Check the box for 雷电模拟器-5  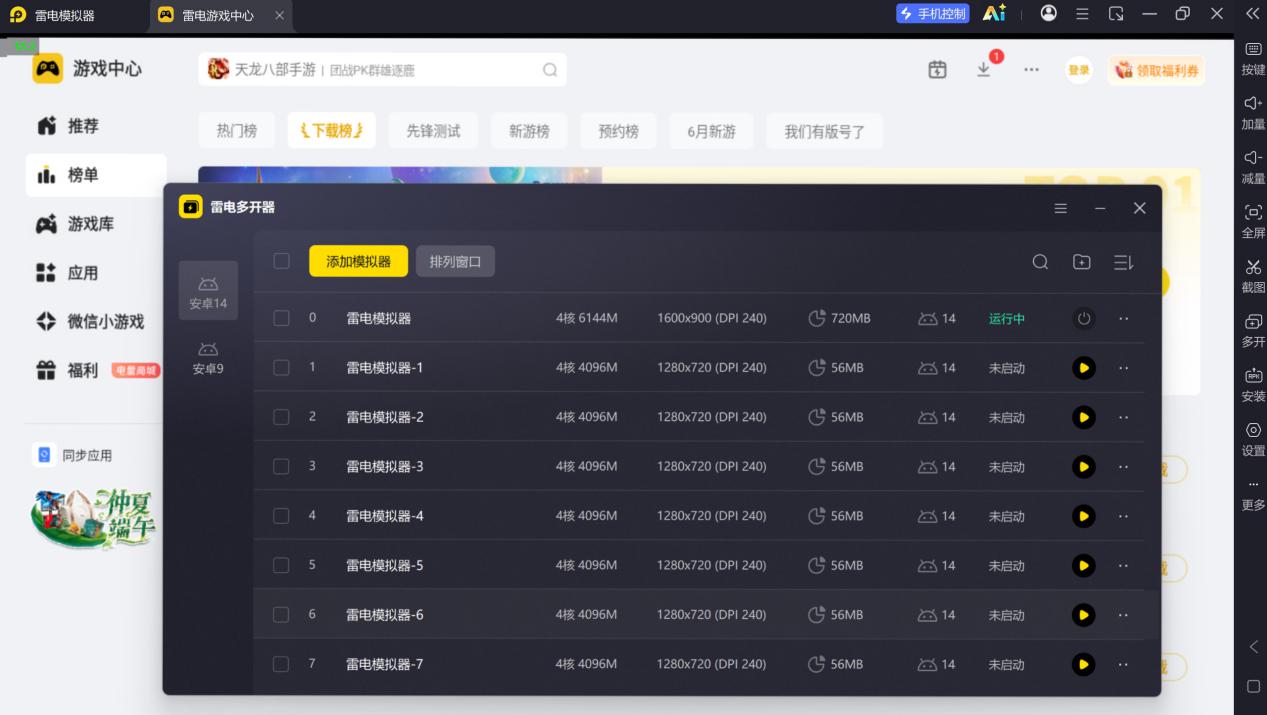coord(281,565)
